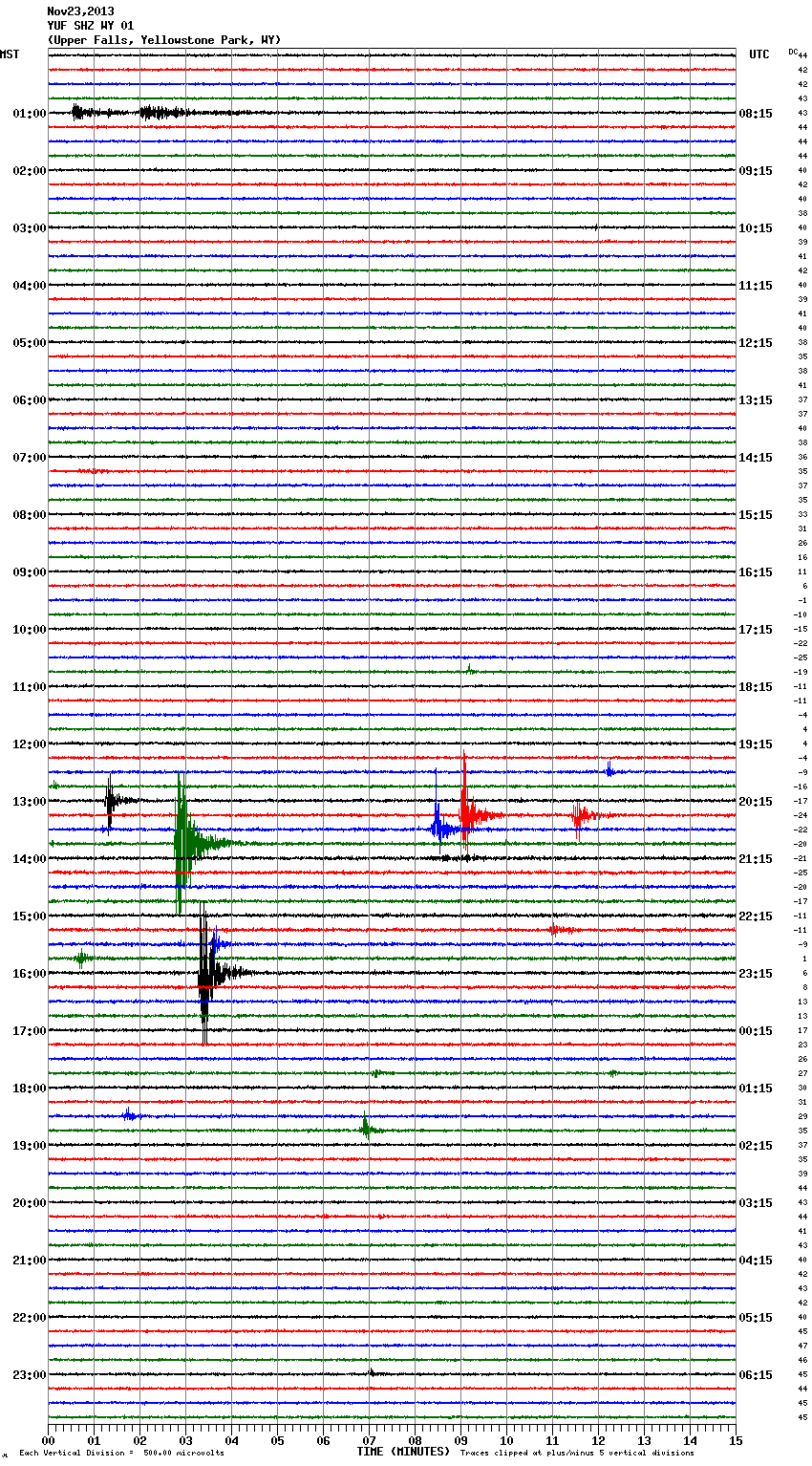Select the 11:00 MST time label
812x1466 pixels.
pyautogui.click(x=29, y=687)
